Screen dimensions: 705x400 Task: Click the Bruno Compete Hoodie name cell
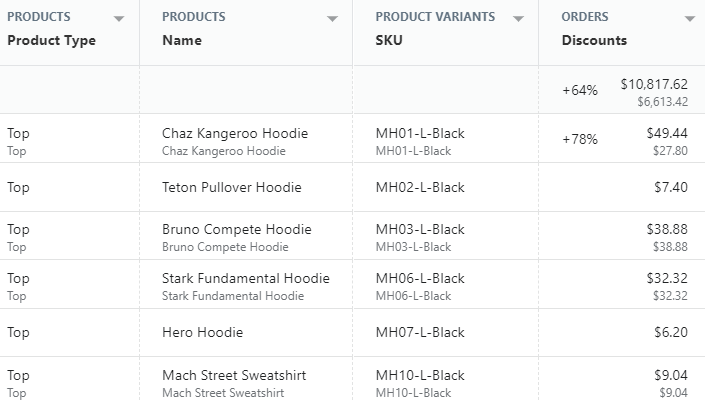[236, 230]
